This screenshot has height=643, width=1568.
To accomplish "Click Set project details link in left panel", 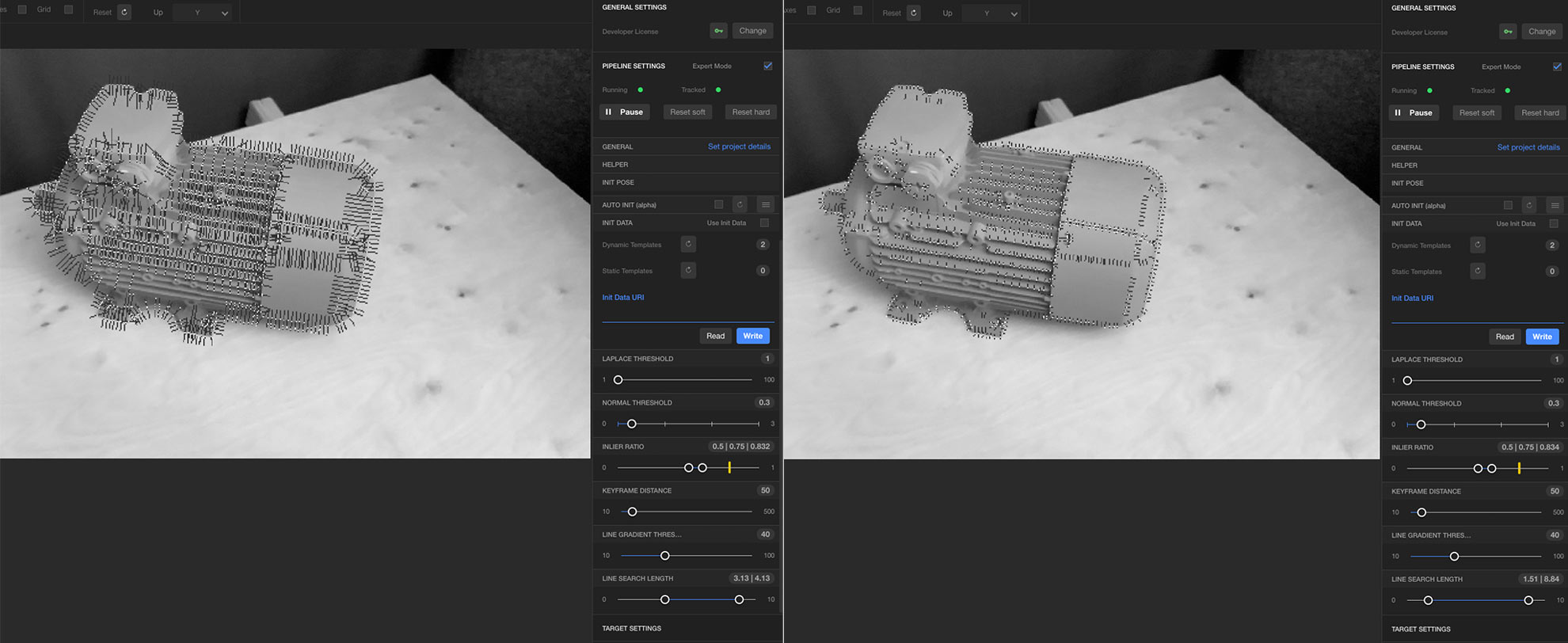I will (x=739, y=146).
